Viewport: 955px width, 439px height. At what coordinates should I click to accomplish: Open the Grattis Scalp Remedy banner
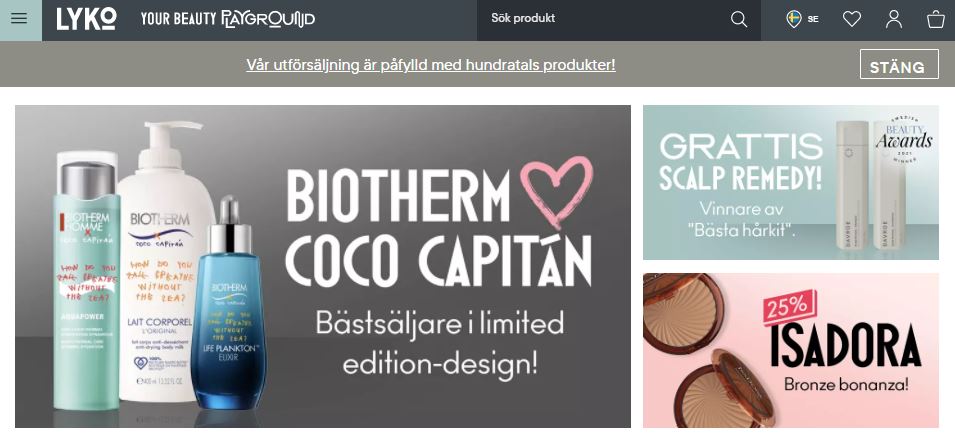point(791,183)
